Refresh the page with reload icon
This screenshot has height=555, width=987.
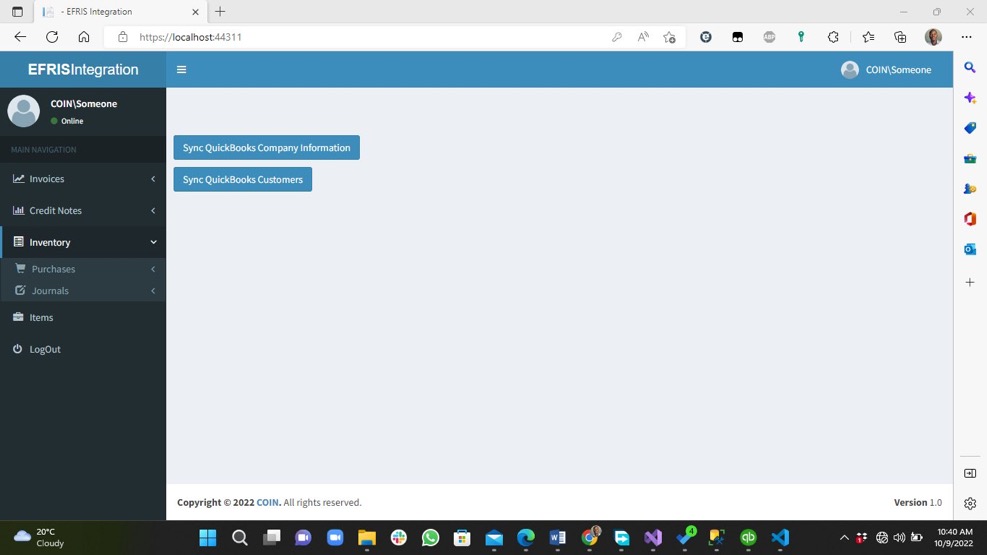[x=52, y=37]
